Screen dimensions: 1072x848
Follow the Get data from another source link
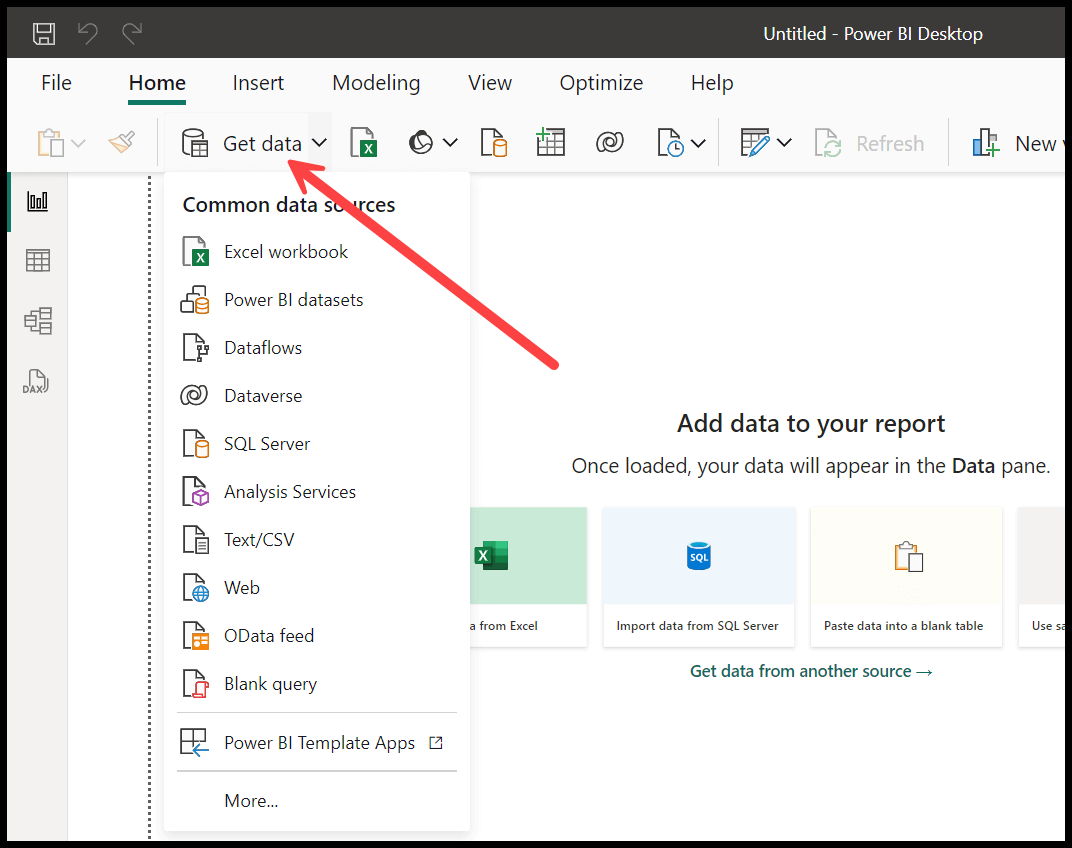point(811,672)
